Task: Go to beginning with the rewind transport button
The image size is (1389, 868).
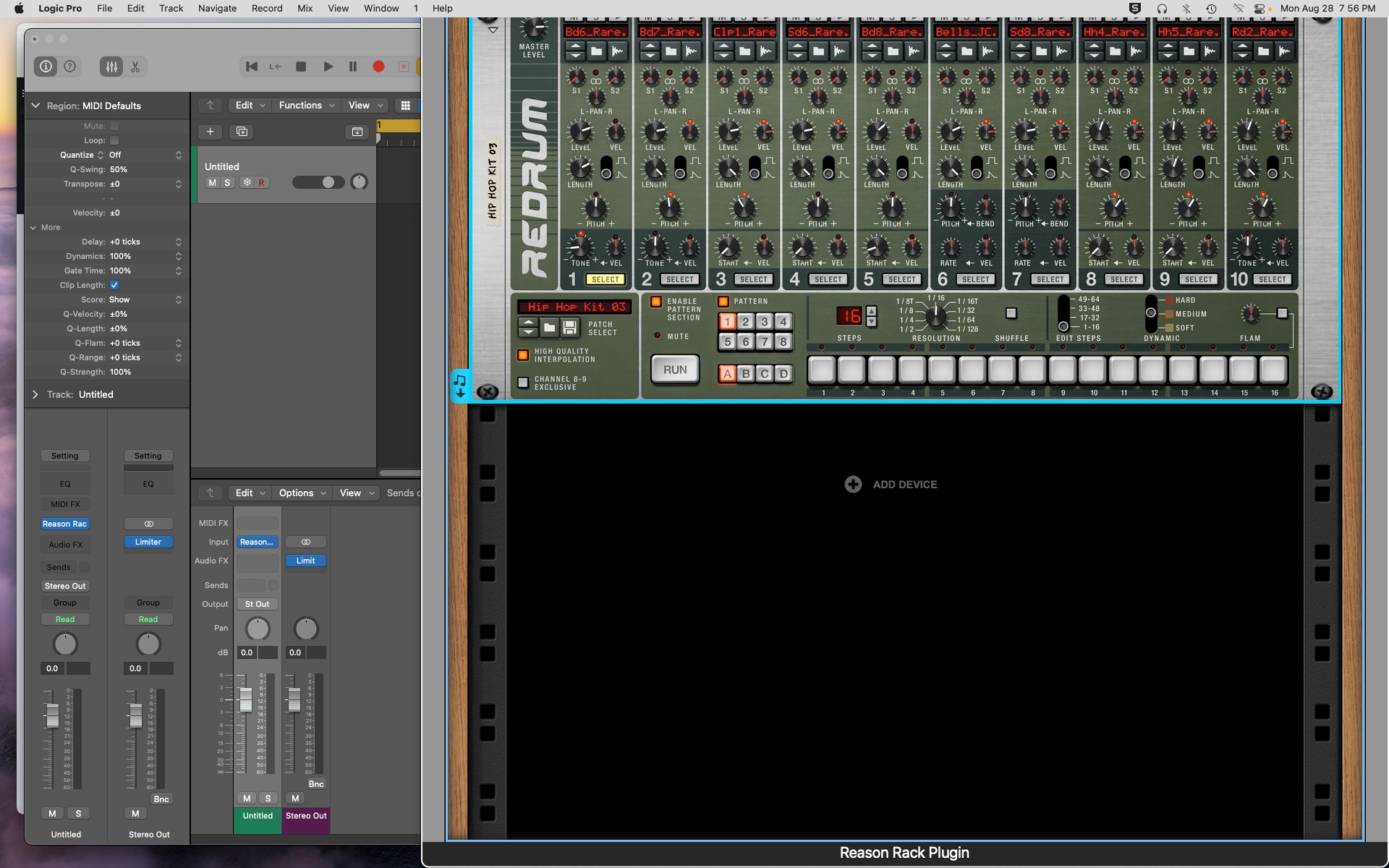Action: (252, 67)
